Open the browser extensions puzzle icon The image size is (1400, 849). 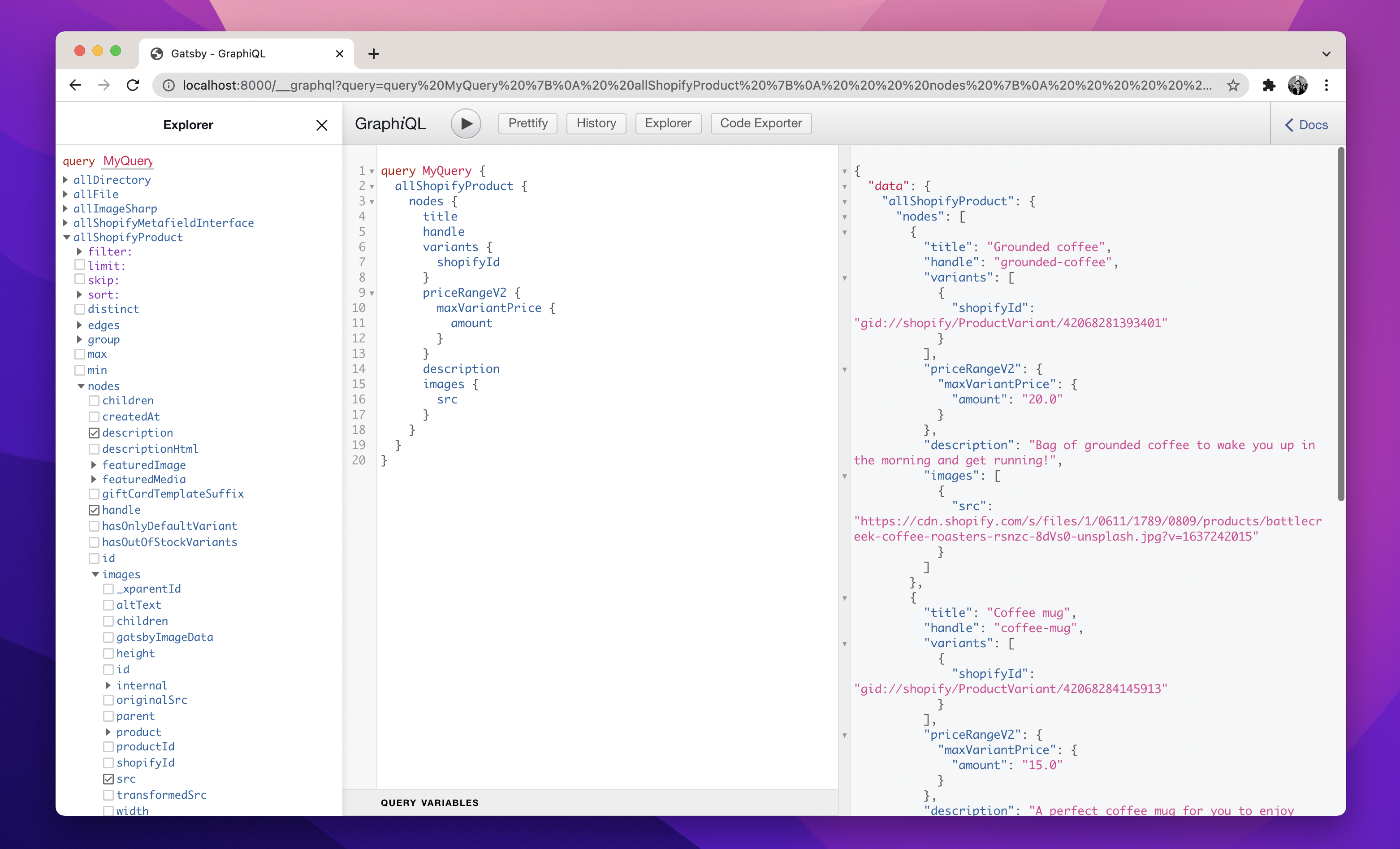point(1268,85)
